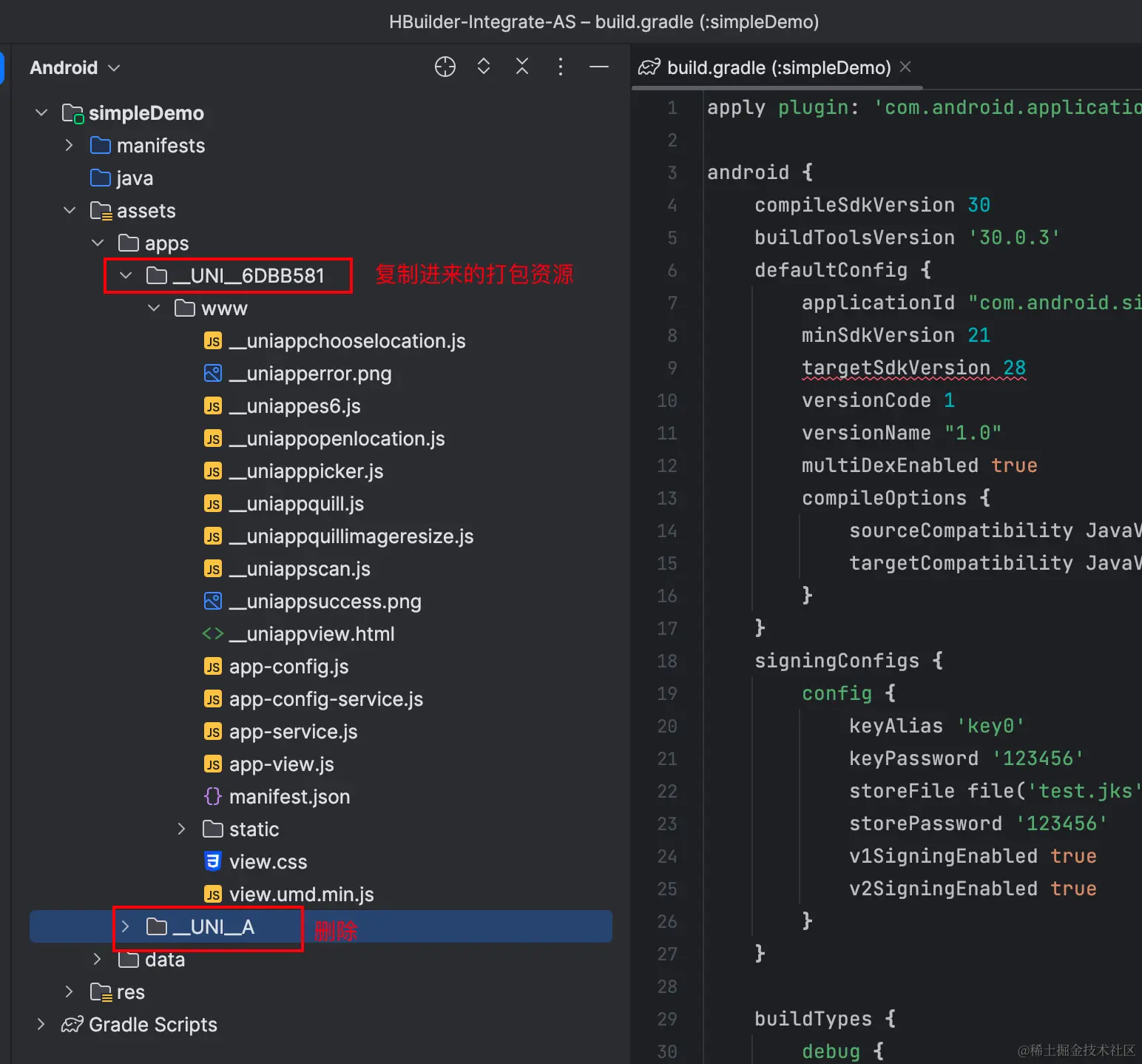Click the Select Opened File crosshair icon

445,67
